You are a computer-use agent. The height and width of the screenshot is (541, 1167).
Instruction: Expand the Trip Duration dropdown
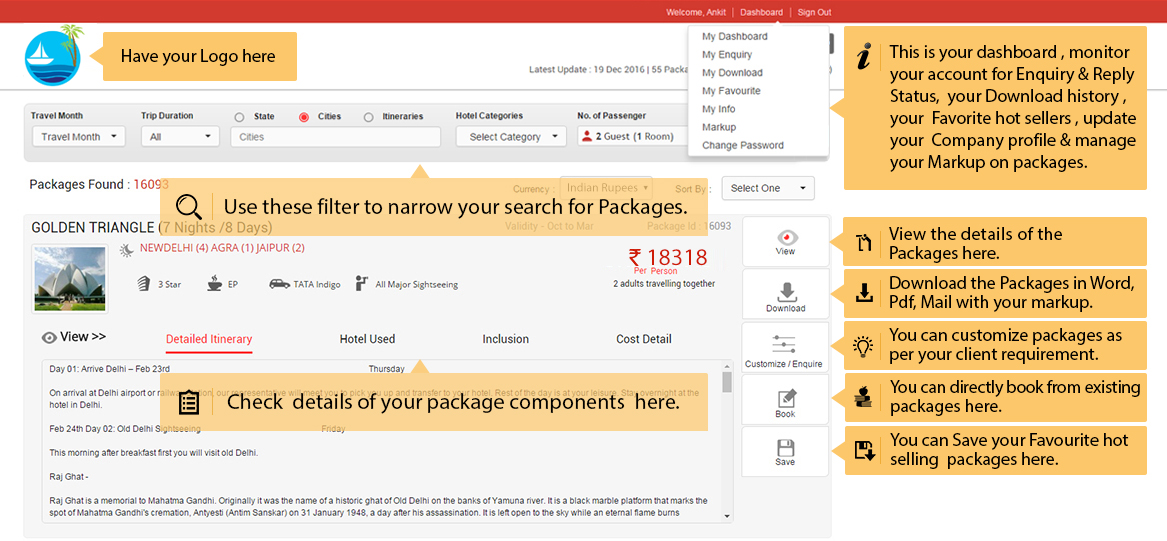180,137
